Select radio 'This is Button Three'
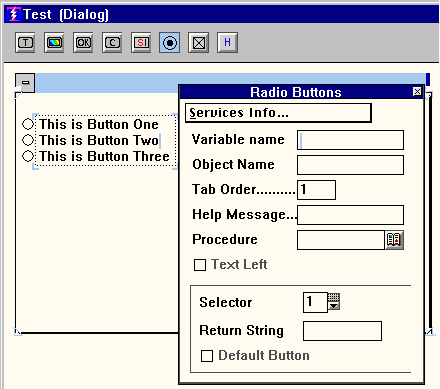 click(28, 156)
